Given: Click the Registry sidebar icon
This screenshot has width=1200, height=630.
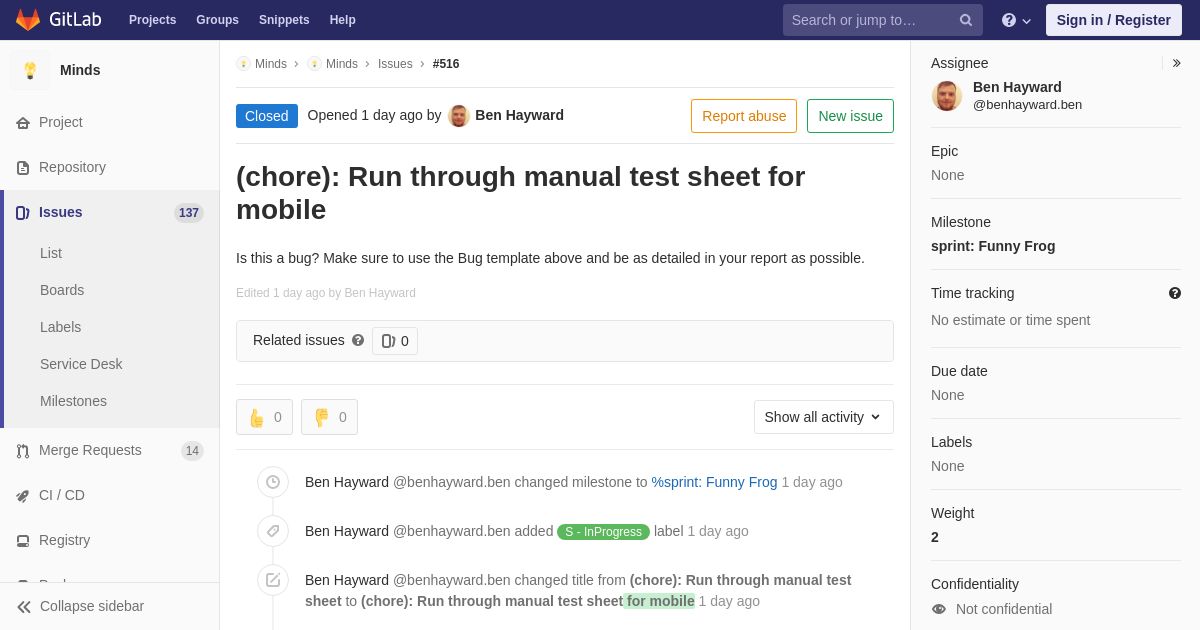Looking at the screenshot, I should (x=23, y=541).
